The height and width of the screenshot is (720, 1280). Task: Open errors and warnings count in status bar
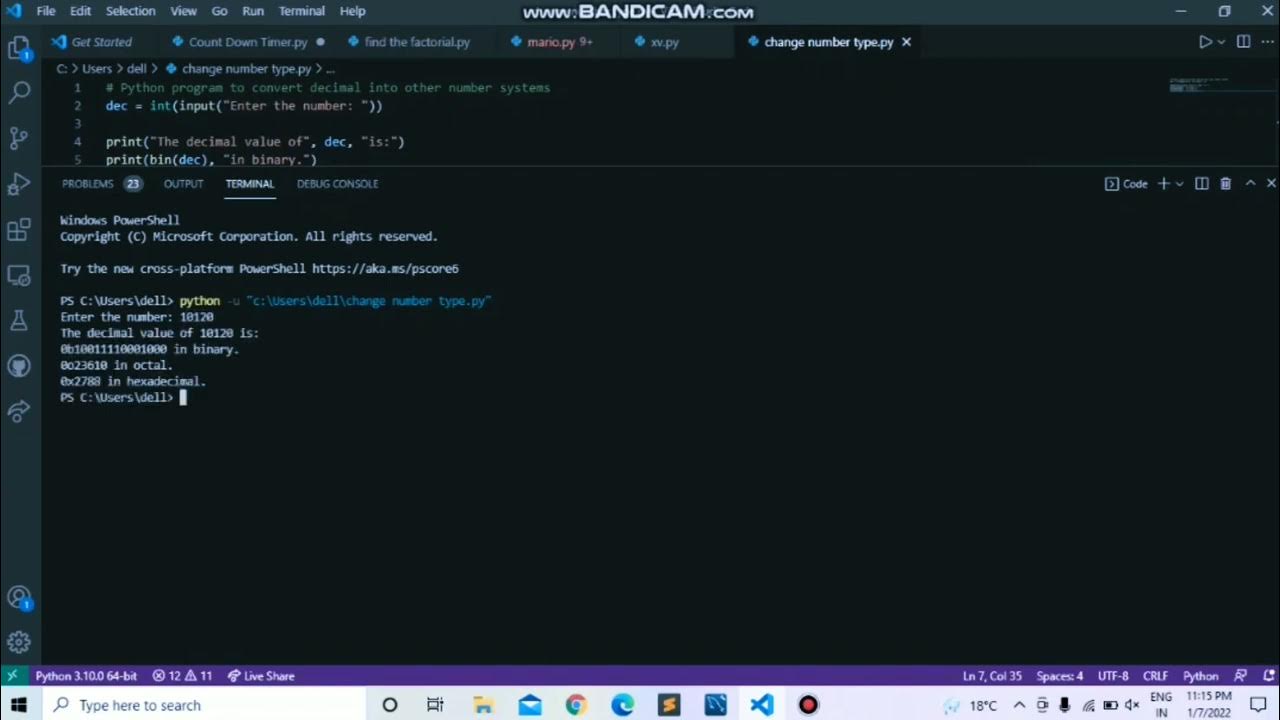coord(182,676)
